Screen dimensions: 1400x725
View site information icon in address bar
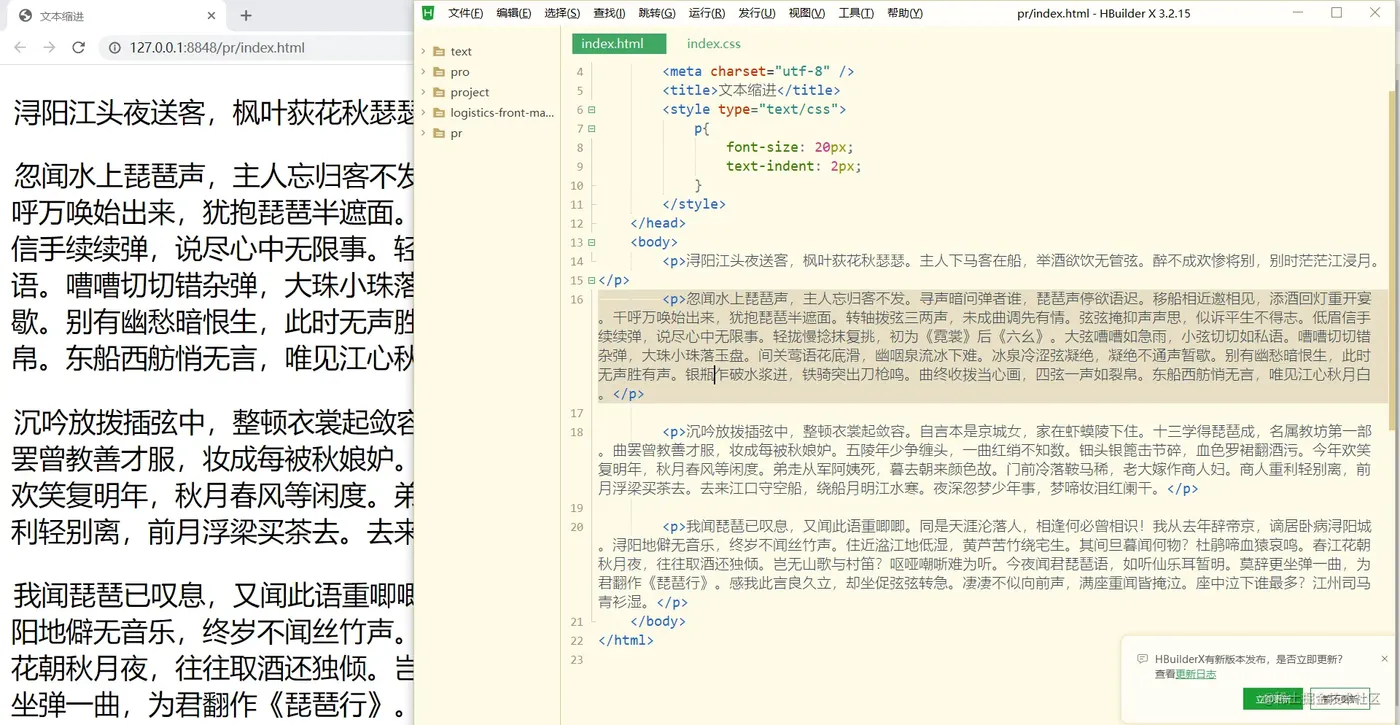pyautogui.click(x=114, y=47)
